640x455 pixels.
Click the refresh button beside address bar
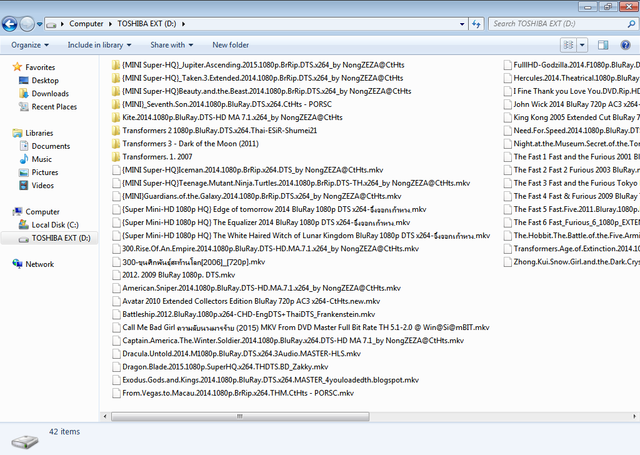[x=476, y=24]
